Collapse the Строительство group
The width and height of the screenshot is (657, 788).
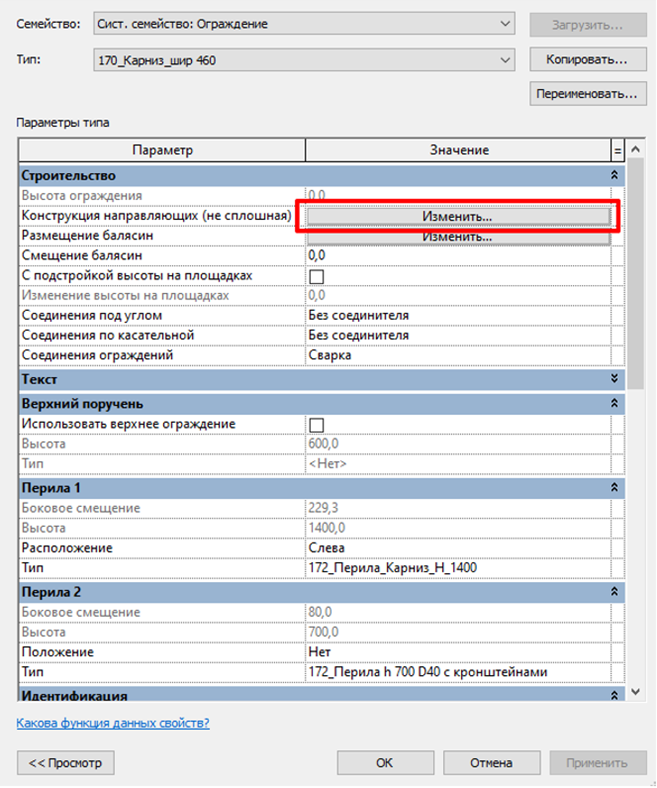point(614,175)
